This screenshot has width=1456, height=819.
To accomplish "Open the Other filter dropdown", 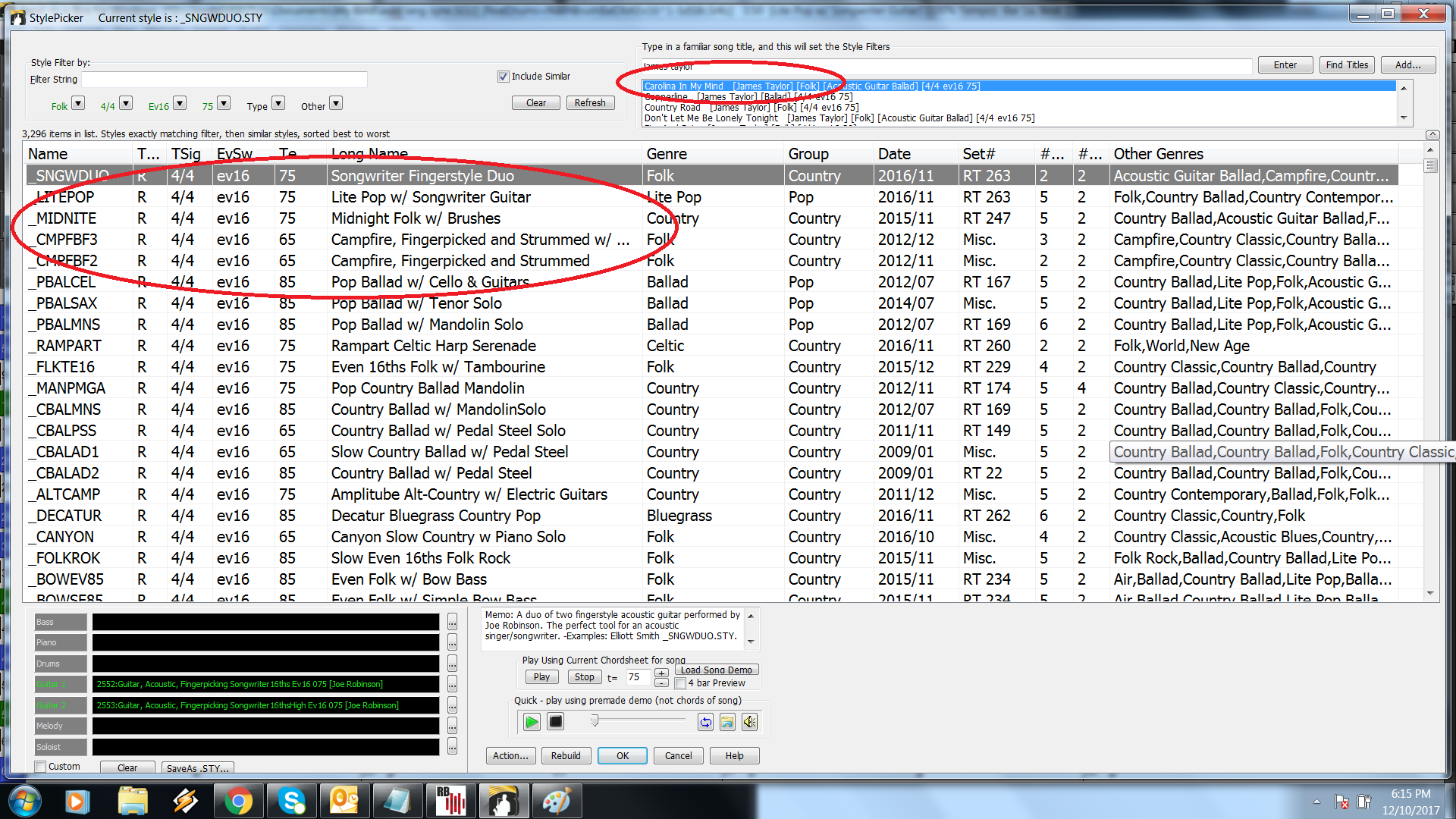I will pos(336,103).
